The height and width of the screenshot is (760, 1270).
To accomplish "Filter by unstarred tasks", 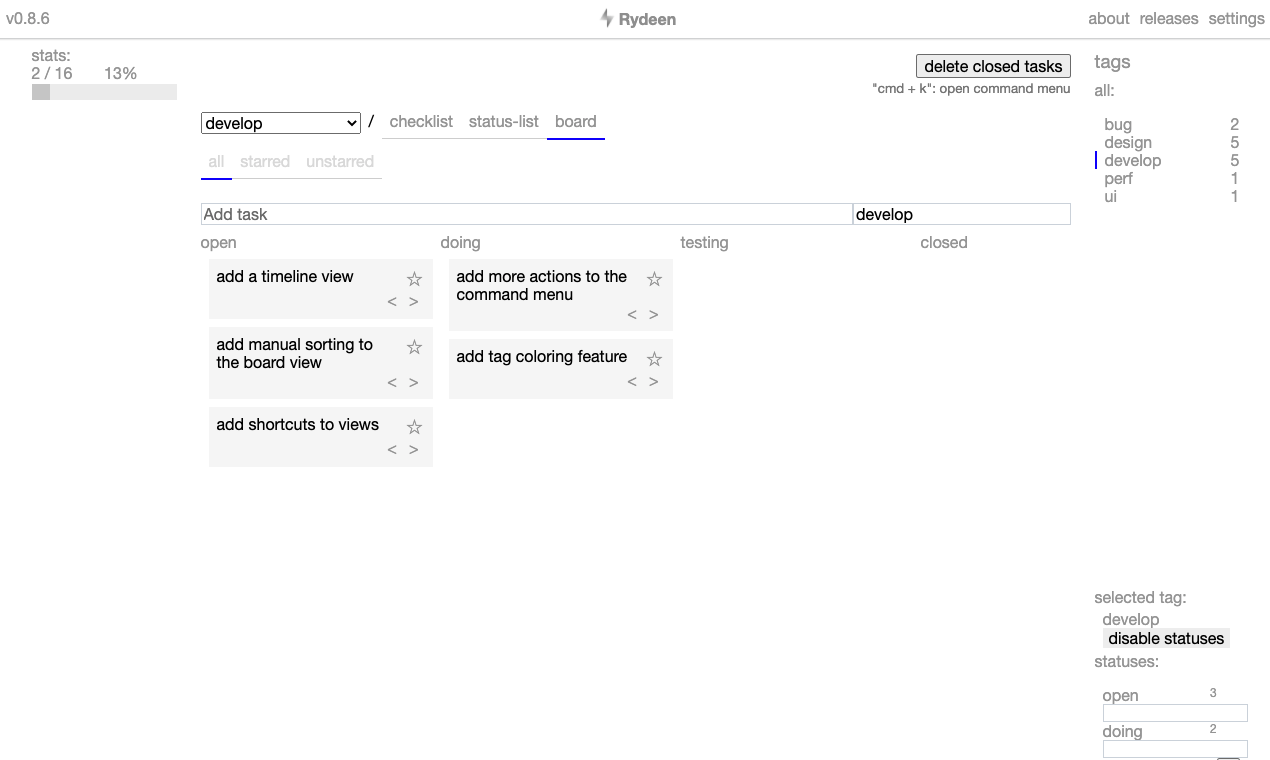I will point(340,162).
